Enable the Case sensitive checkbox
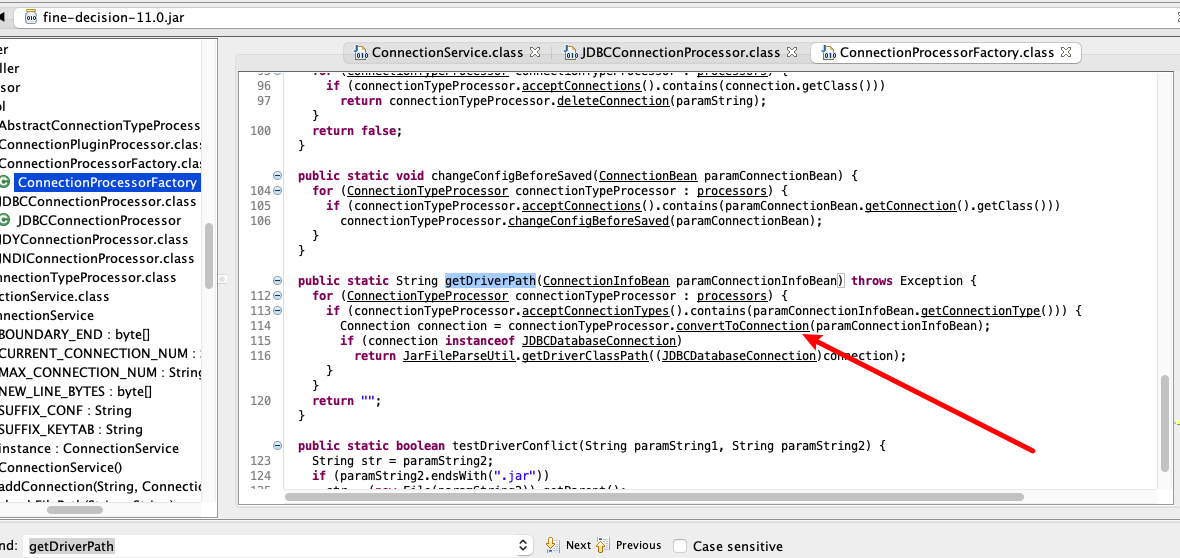Viewport: 1180px width, 558px height. (x=680, y=546)
